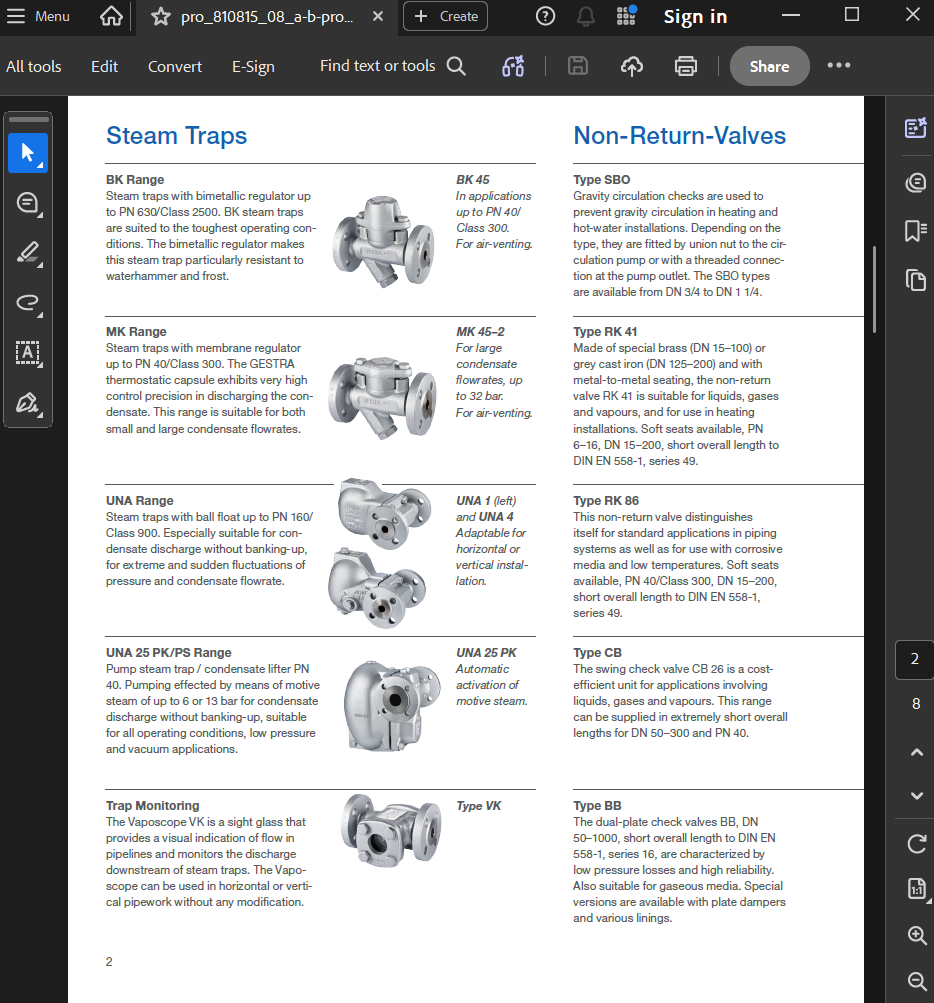Choose the Add comment tool
Viewport: 934px width, 1003px height.
pyautogui.click(x=28, y=203)
